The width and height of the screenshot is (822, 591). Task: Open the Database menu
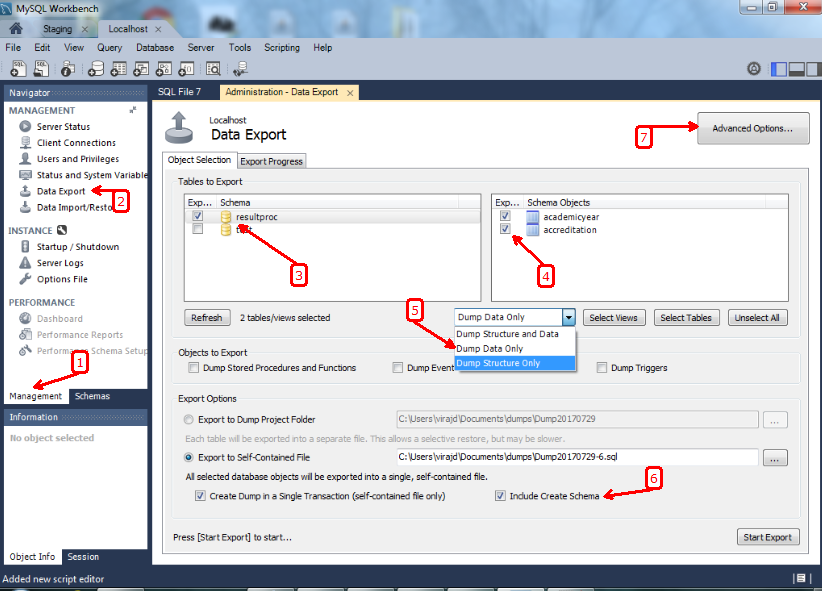tap(155, 48)
